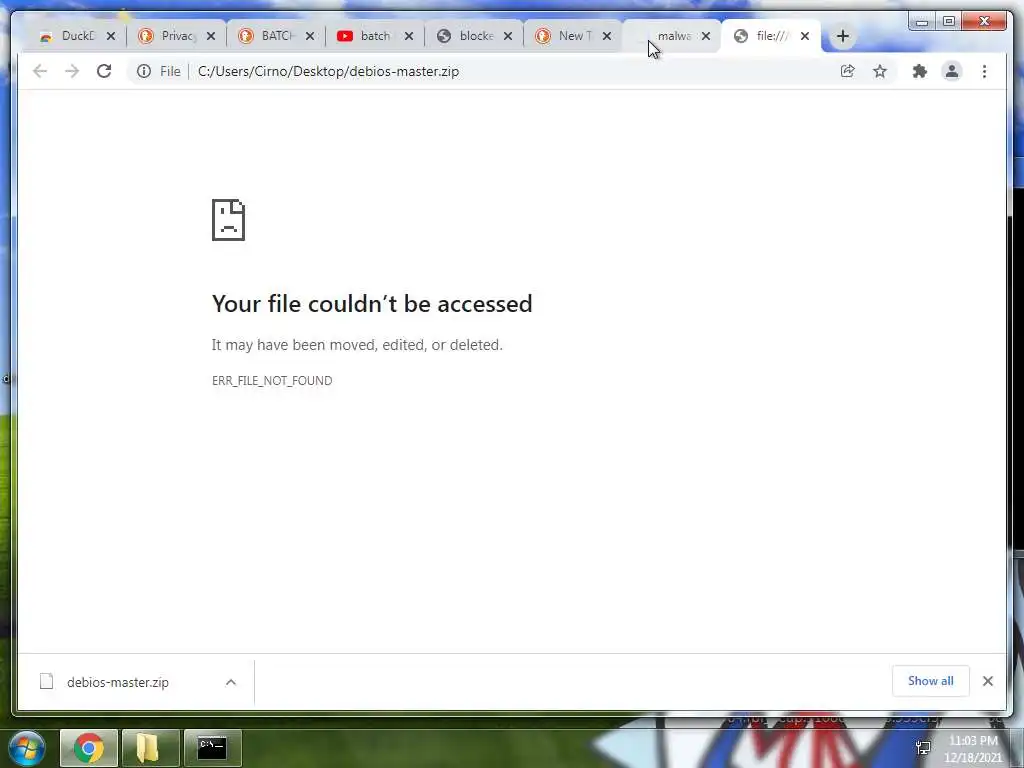The image size is (1024, 768).
Task: Click 'It may have been moved' message
Action: [357, 345]
